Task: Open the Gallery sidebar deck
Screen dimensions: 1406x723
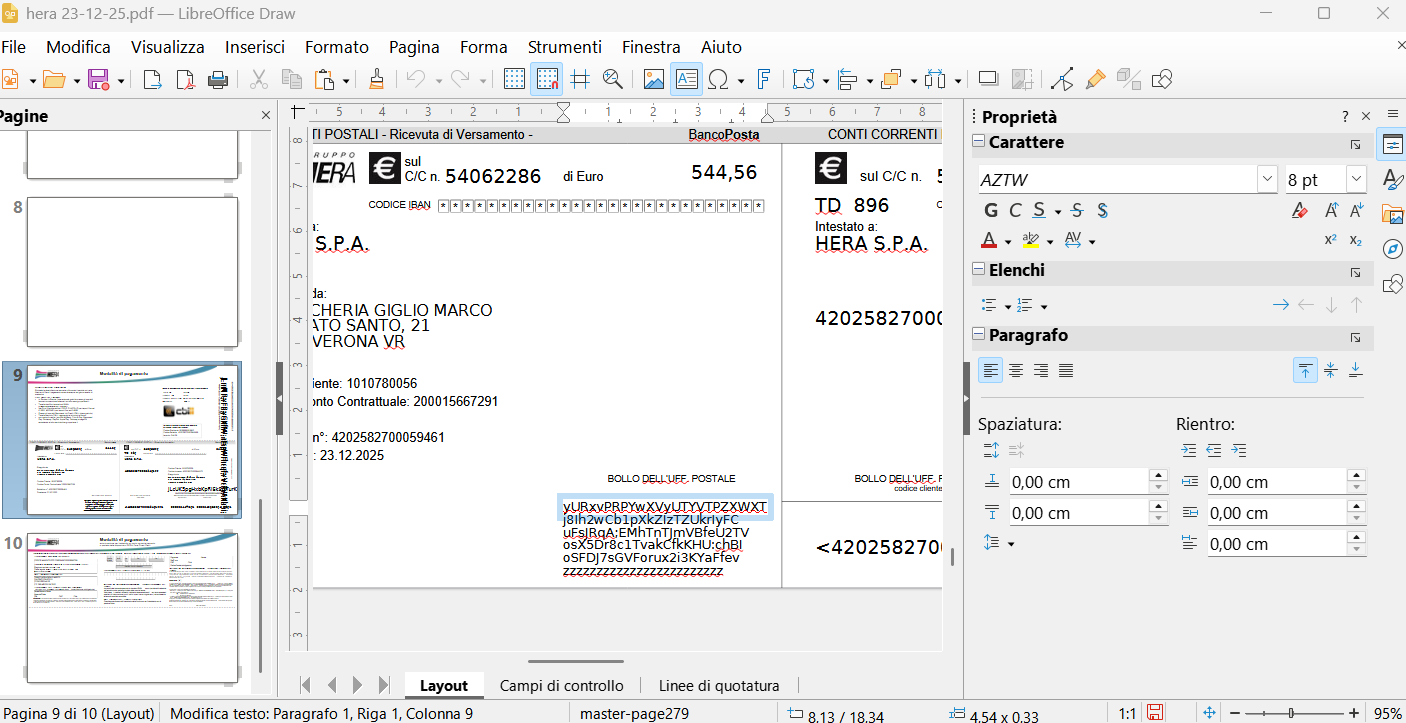Action: 1392,214
